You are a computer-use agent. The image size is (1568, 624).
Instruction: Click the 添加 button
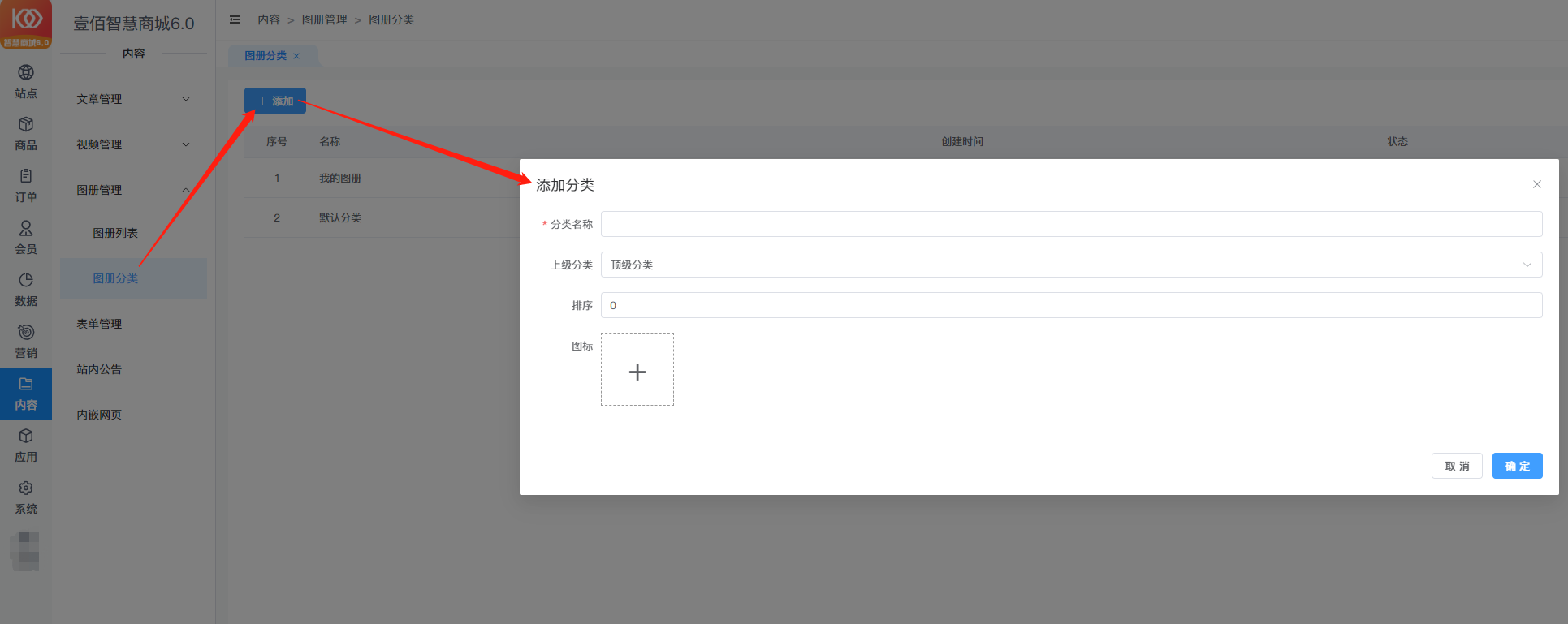(275, 101)
